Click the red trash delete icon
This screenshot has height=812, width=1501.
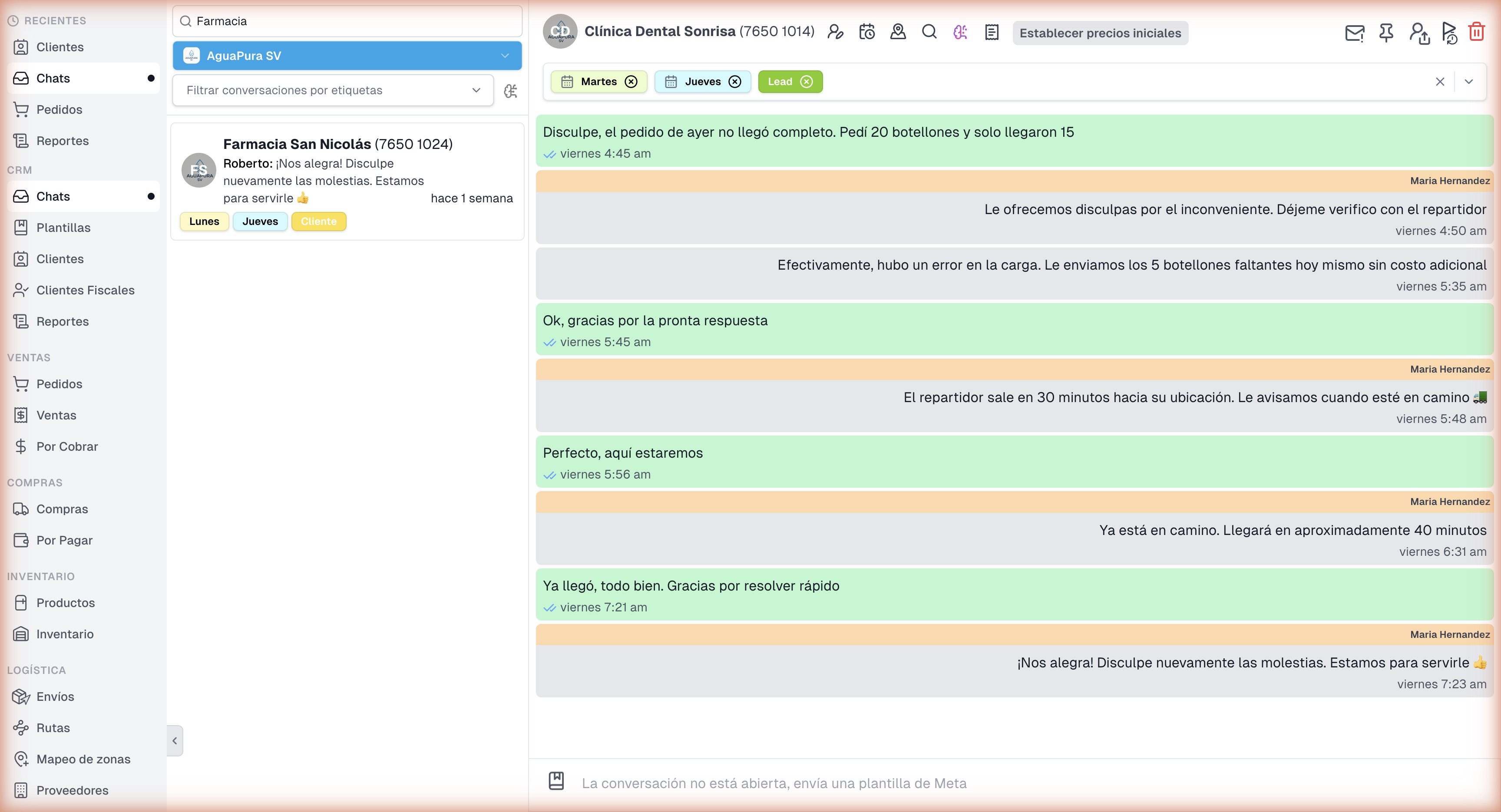coord(1477,32)
